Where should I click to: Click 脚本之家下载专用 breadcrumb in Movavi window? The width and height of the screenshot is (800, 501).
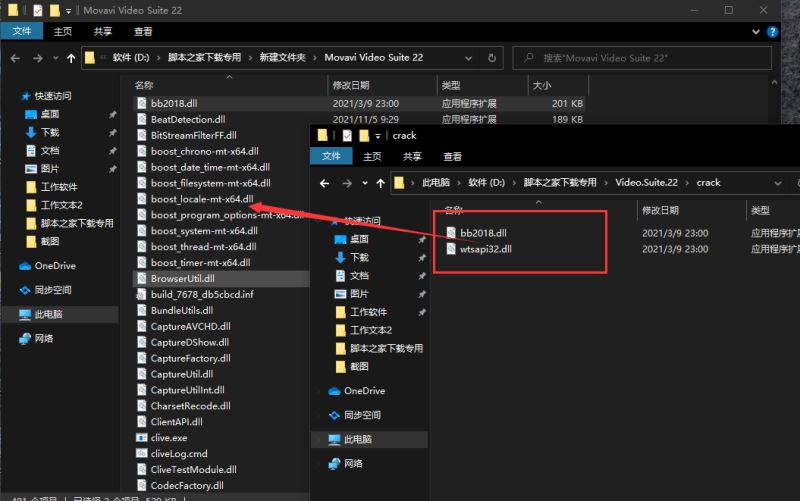[x=205, y=58]
